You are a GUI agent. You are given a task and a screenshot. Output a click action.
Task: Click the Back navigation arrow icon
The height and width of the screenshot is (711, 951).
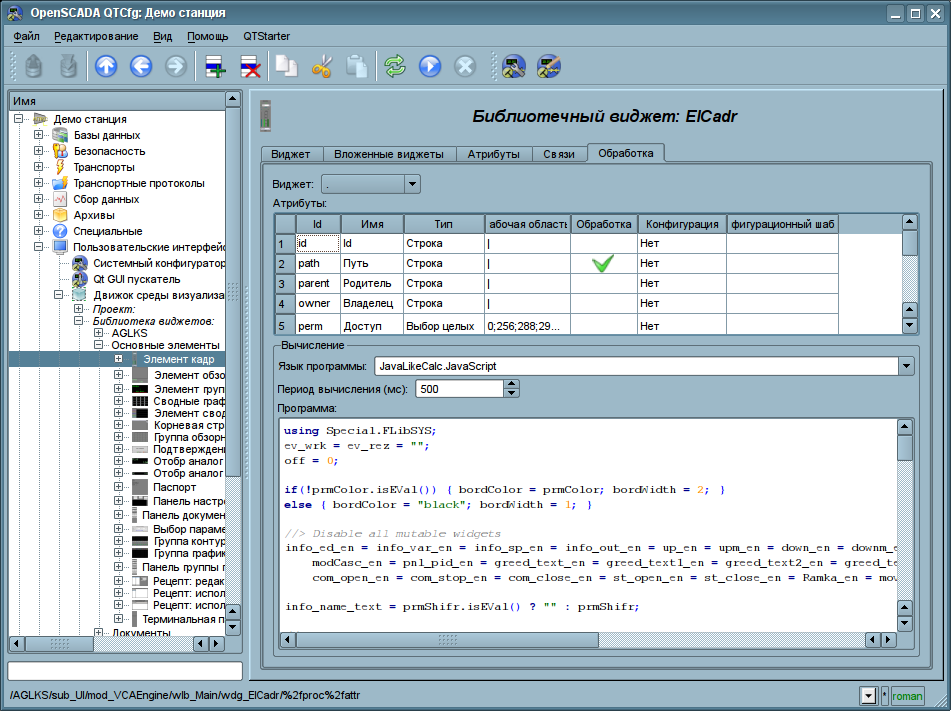coord(141,66)
